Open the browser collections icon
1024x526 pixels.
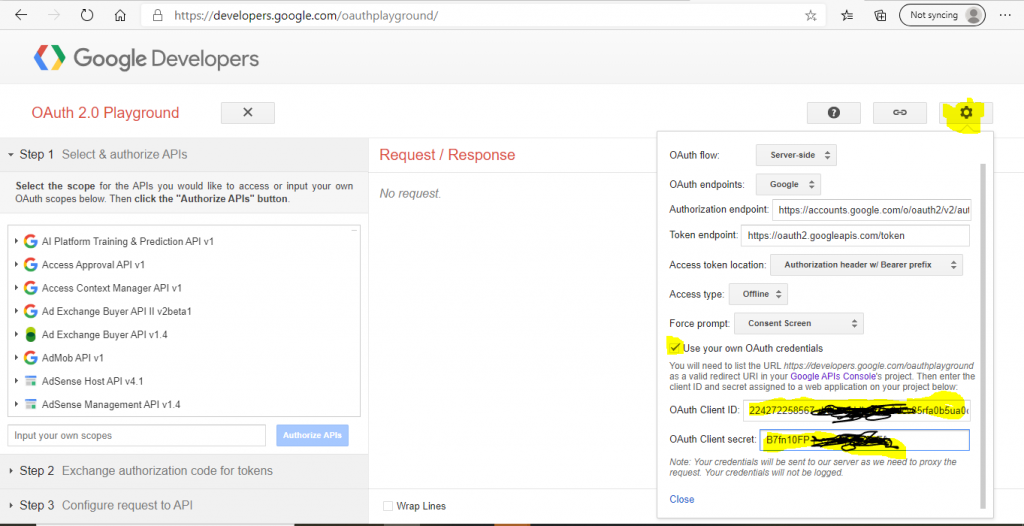click(880, 16)
